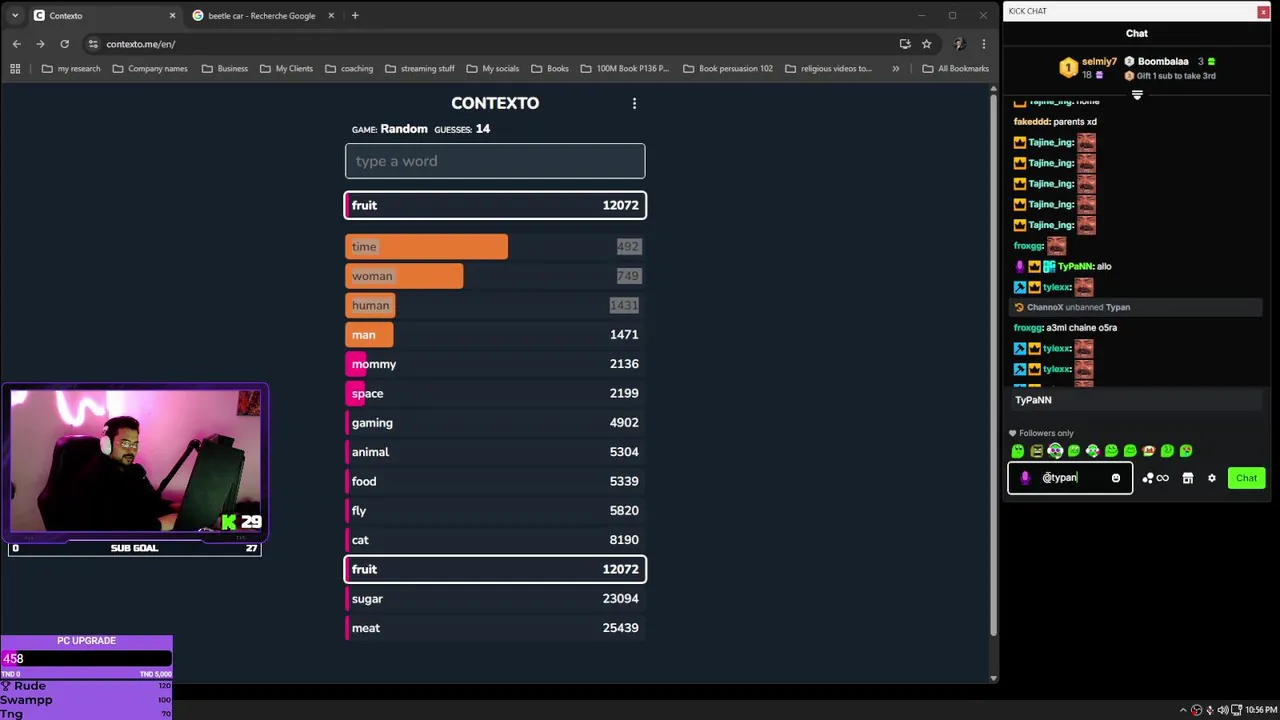Click Boombalaa in gift leaderboard
The width and height of the screenshot is (1280, 720).
[1163, 62]
